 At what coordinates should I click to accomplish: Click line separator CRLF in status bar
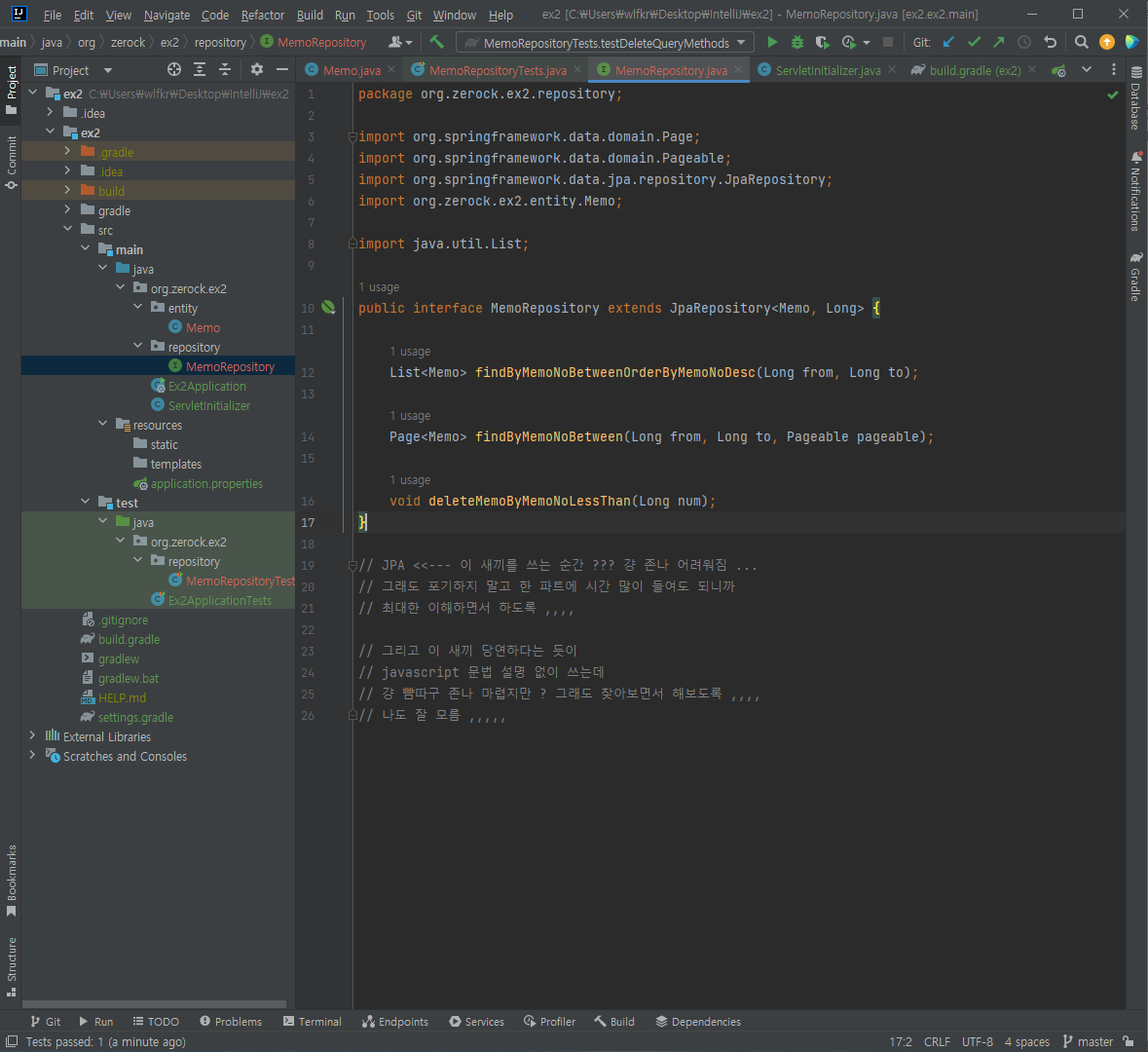[x=937, y=1041]
